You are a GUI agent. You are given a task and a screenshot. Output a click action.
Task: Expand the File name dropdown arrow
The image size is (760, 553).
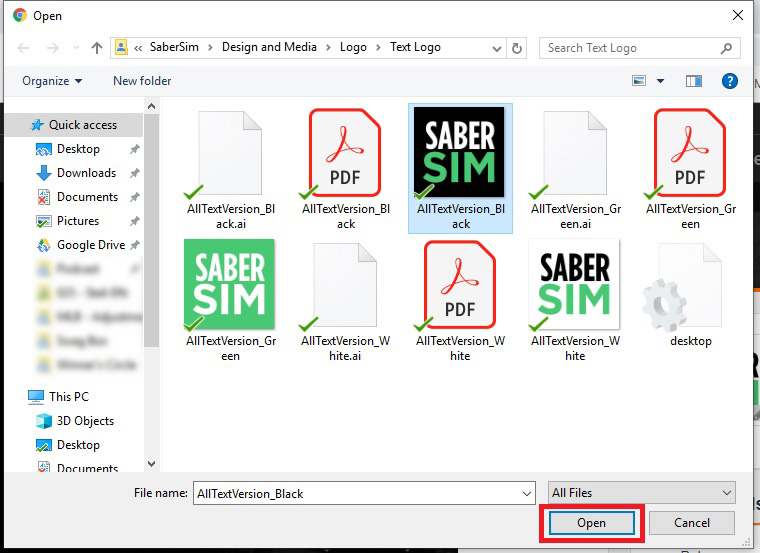527,494
